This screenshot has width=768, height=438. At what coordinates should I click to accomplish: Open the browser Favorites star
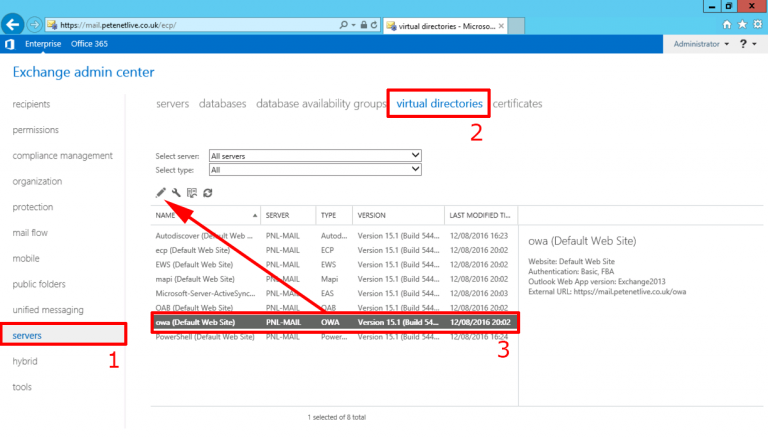tap(743, 24)
